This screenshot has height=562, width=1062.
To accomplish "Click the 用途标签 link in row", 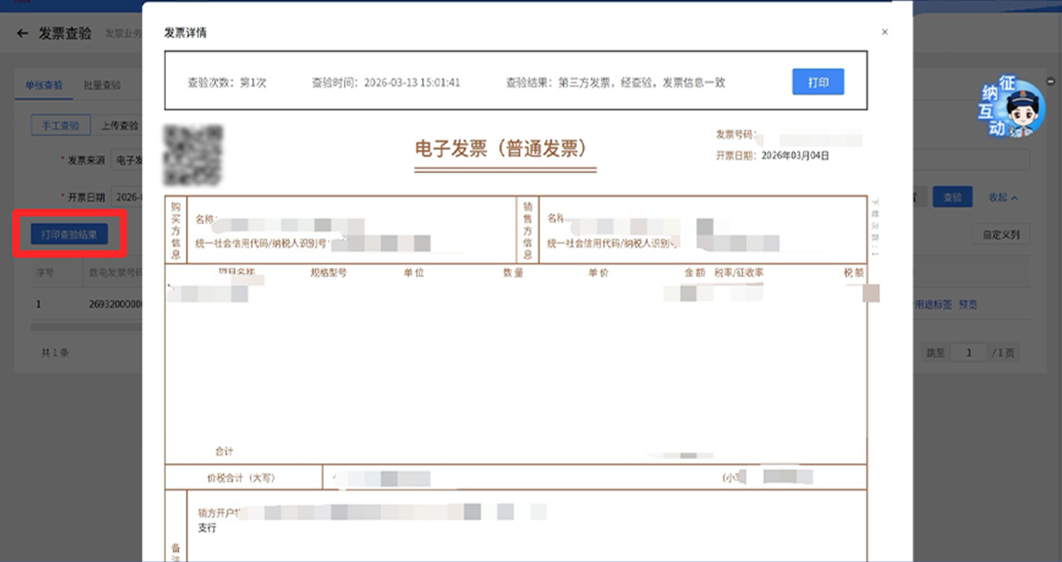I will 933,305.
